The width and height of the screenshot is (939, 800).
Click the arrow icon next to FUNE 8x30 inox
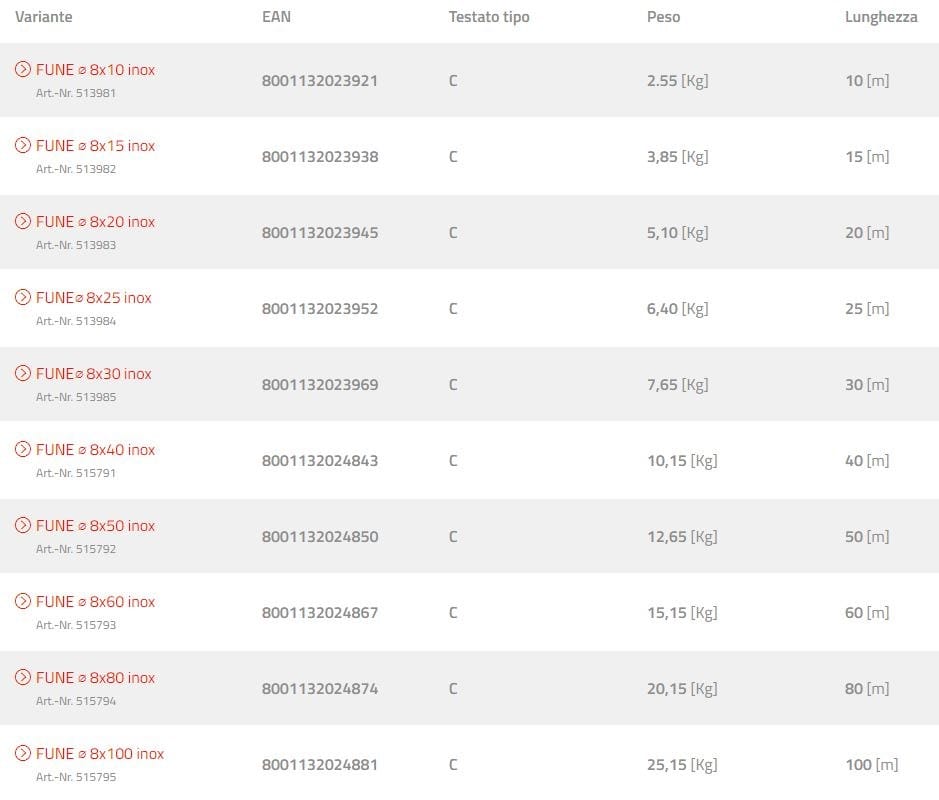pyautogui.click(x=23, y=373)
